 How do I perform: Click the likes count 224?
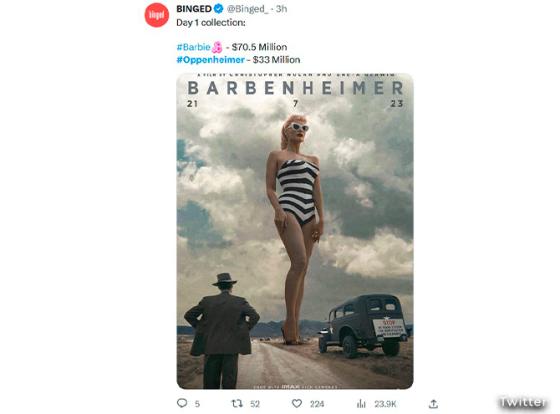317,404
